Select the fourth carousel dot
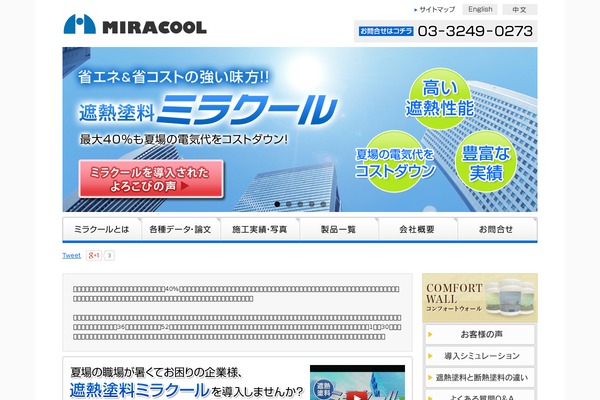Viewport: 600px width, 400px height. (x=312, y=204)
